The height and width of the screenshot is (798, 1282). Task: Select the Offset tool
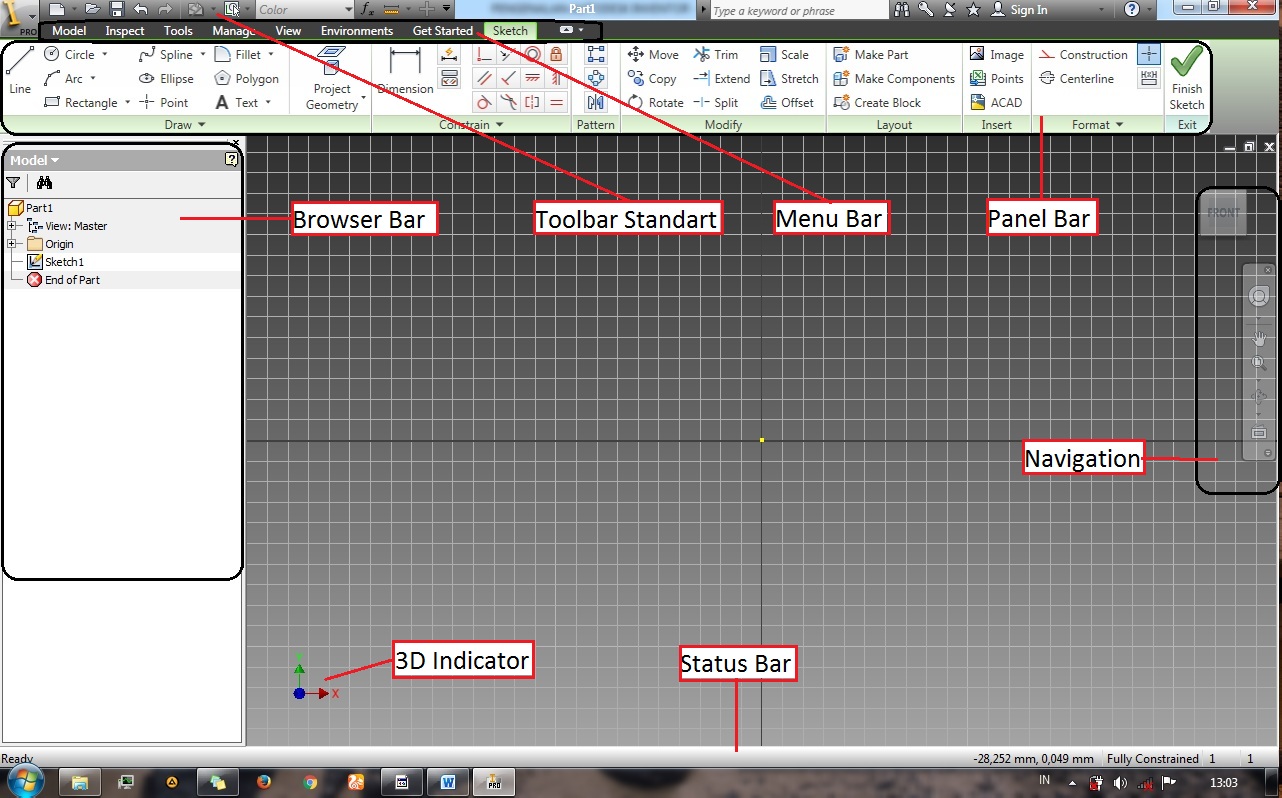click(789, 102)
